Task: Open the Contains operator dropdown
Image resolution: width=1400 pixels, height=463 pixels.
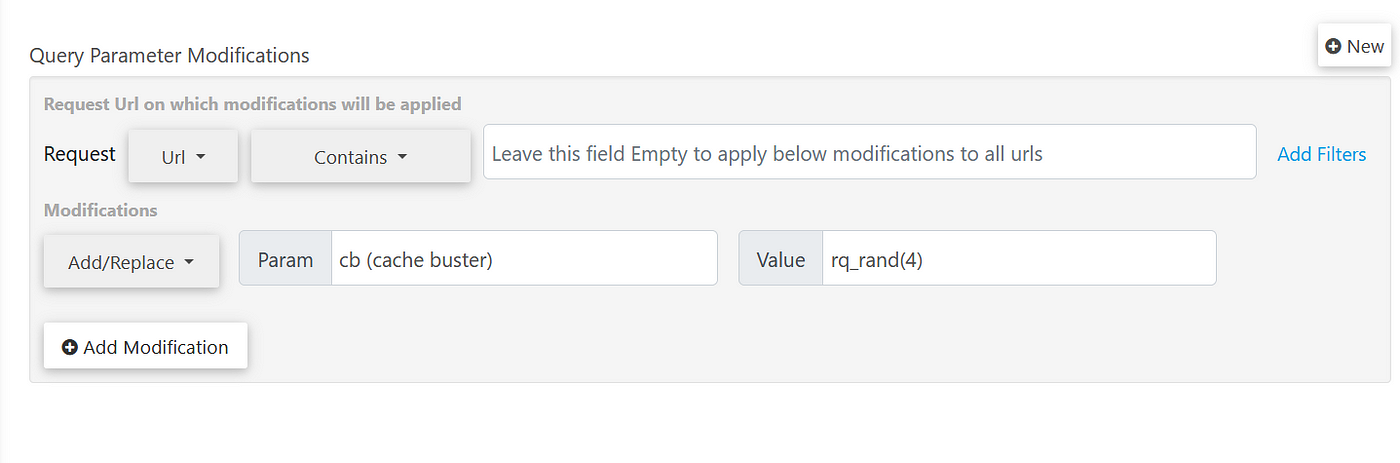Action: pos(360,156)
